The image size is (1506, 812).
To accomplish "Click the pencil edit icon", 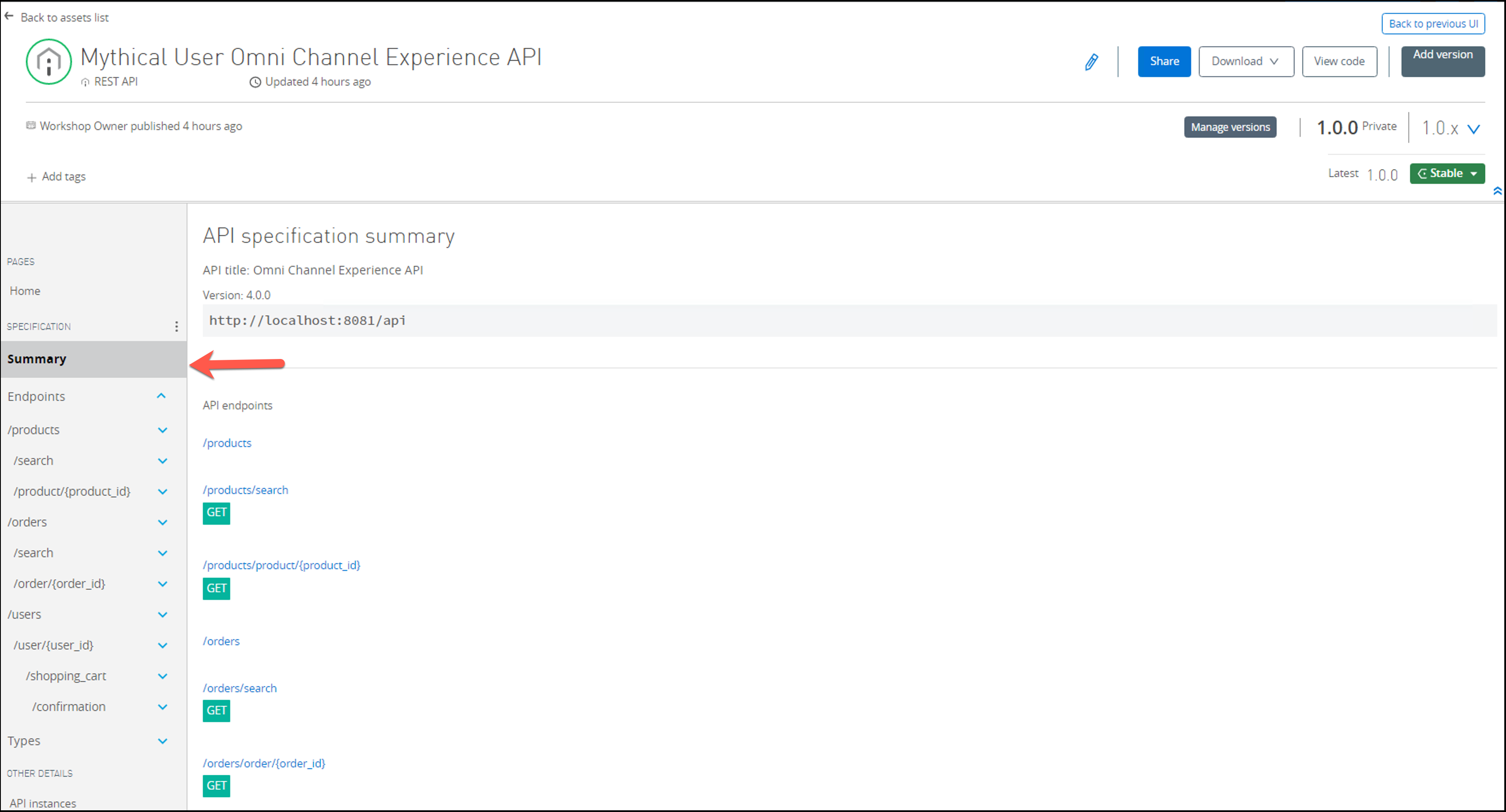I will point(1091,62).
